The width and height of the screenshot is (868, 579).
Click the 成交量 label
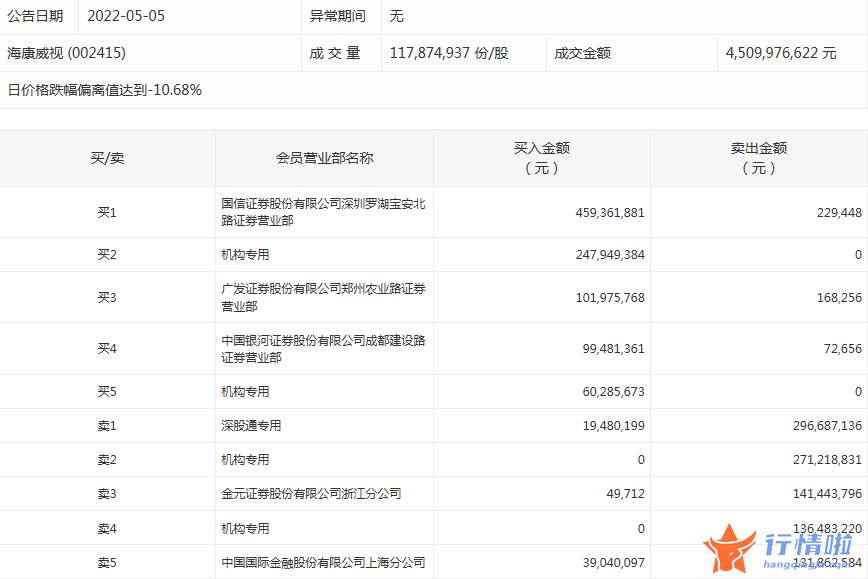point(335,53)
